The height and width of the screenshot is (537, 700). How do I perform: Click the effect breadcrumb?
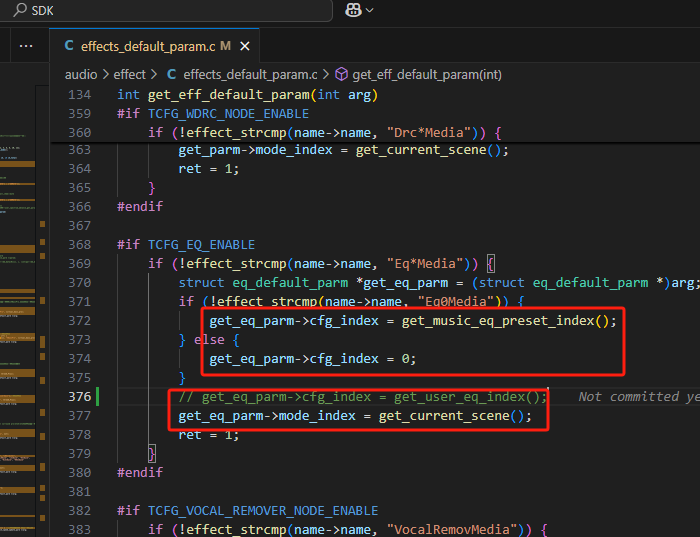pyautogui.click(x=129, y=75)
